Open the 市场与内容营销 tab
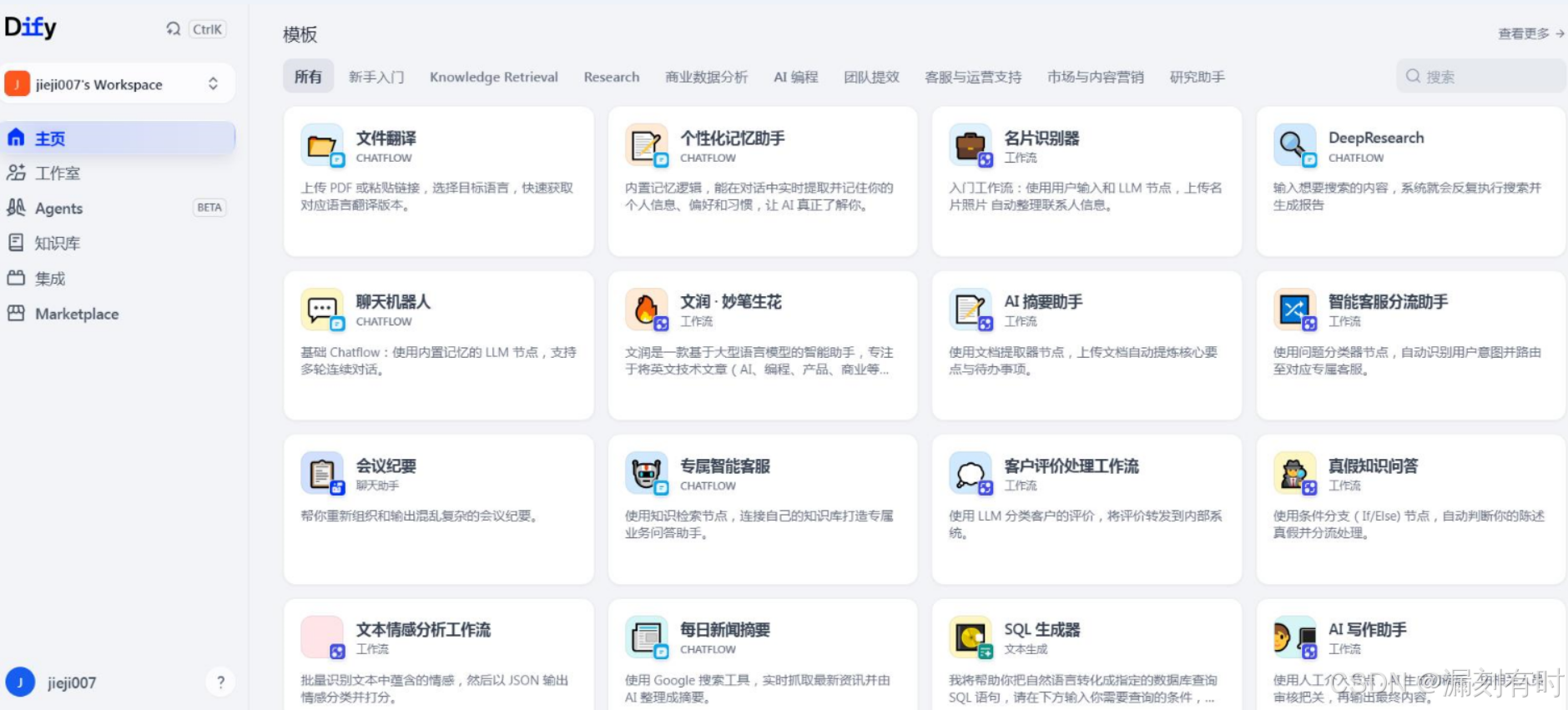 [1096, 77]
